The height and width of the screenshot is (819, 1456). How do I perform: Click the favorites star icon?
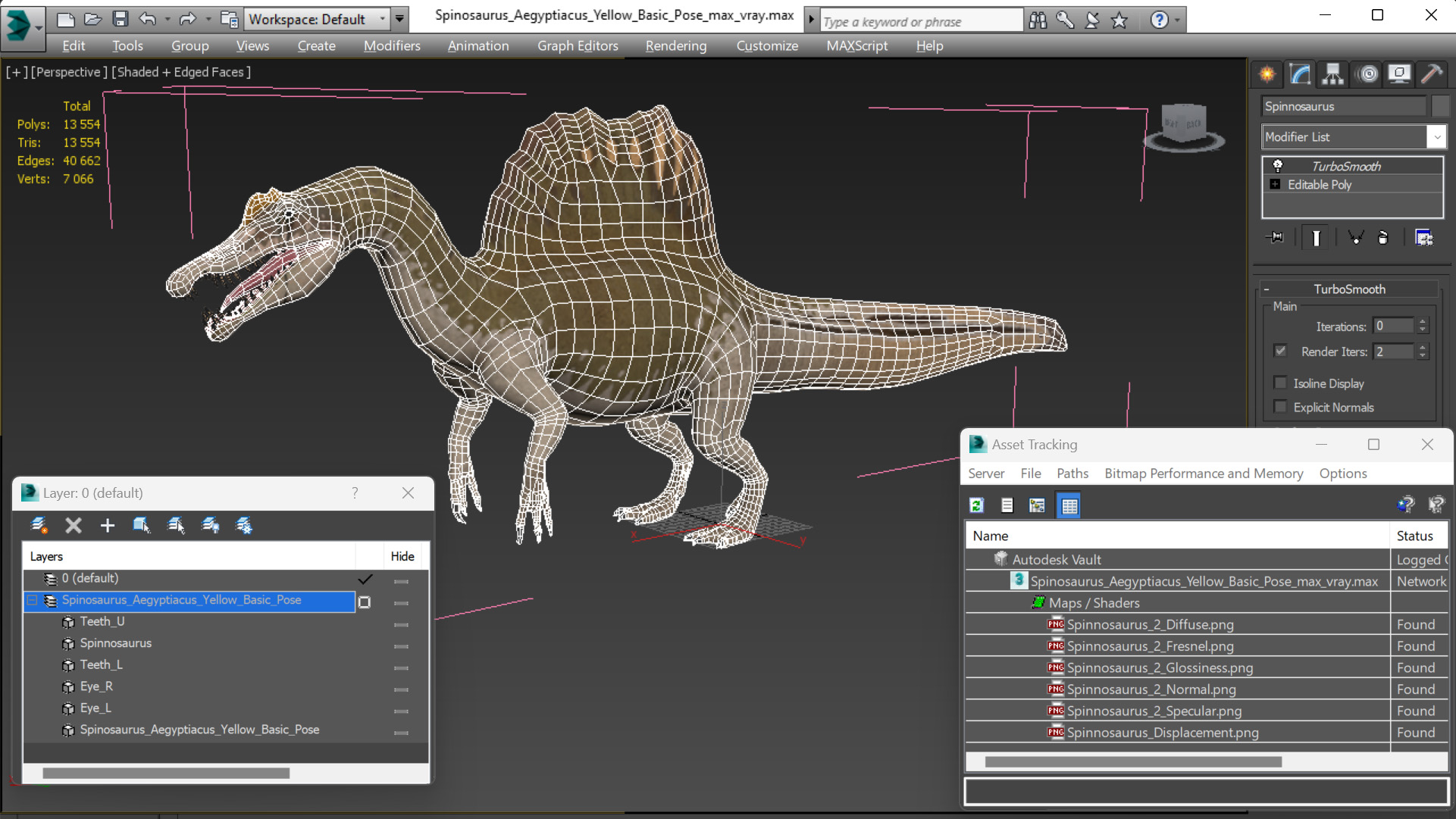pos(1119,20)
